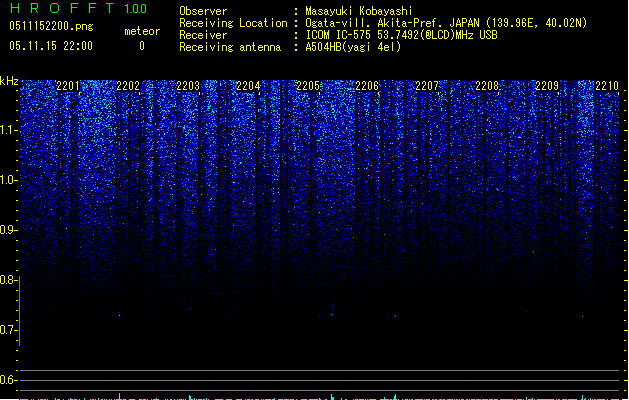
Task: Click Ogata-vill. Akita-Pref. JAPAN location text
Action: (446, 23)
